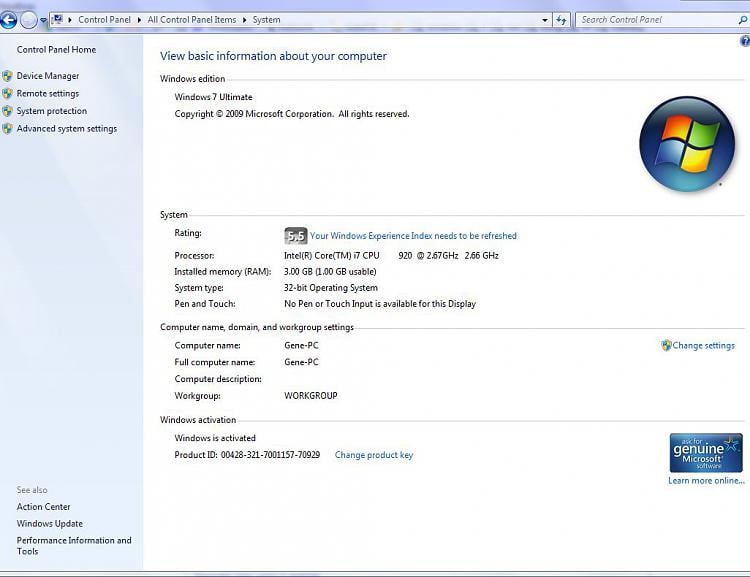The image size is (750, 577).
Task: Open Advanced system settings link
Action: tap(66, 129)
